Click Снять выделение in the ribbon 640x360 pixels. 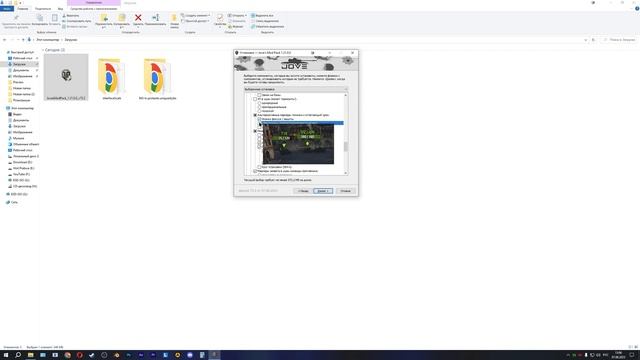264,21
